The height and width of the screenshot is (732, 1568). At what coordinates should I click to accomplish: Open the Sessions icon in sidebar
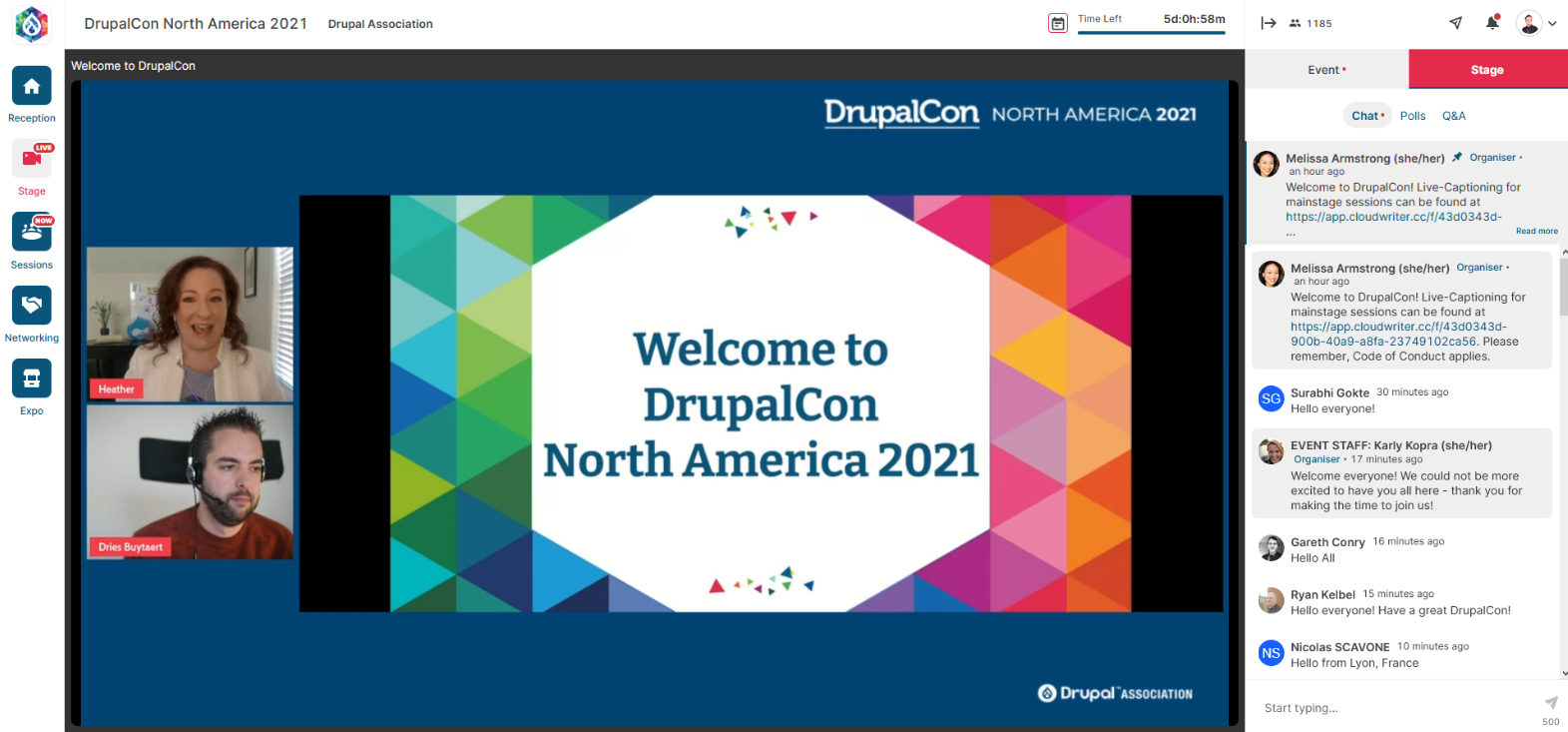click(x=32, y=232)
